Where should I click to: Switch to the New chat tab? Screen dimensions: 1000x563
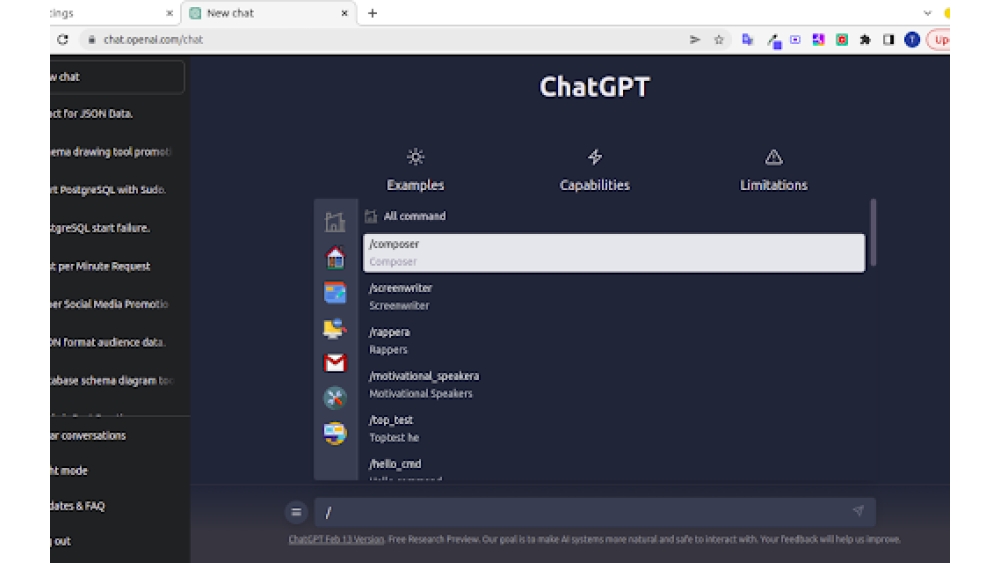[268, 13]
